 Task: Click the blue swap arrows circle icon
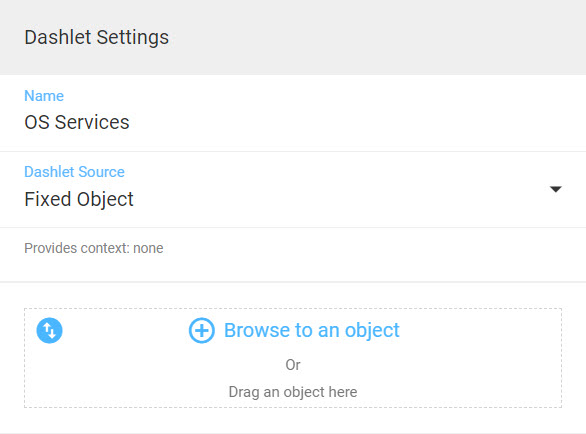point(49,330)
